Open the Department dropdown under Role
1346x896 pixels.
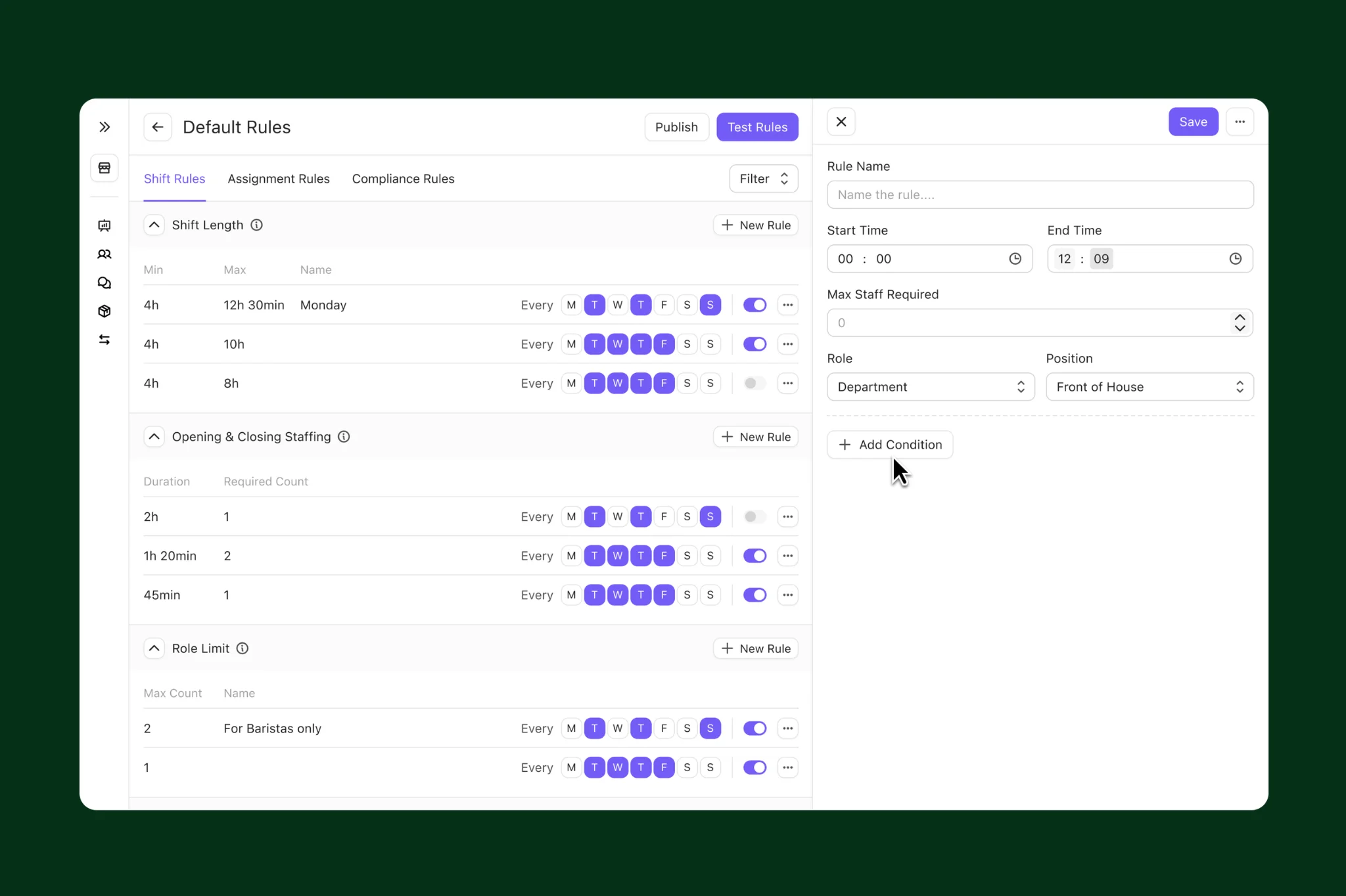(x=930, y=387)
